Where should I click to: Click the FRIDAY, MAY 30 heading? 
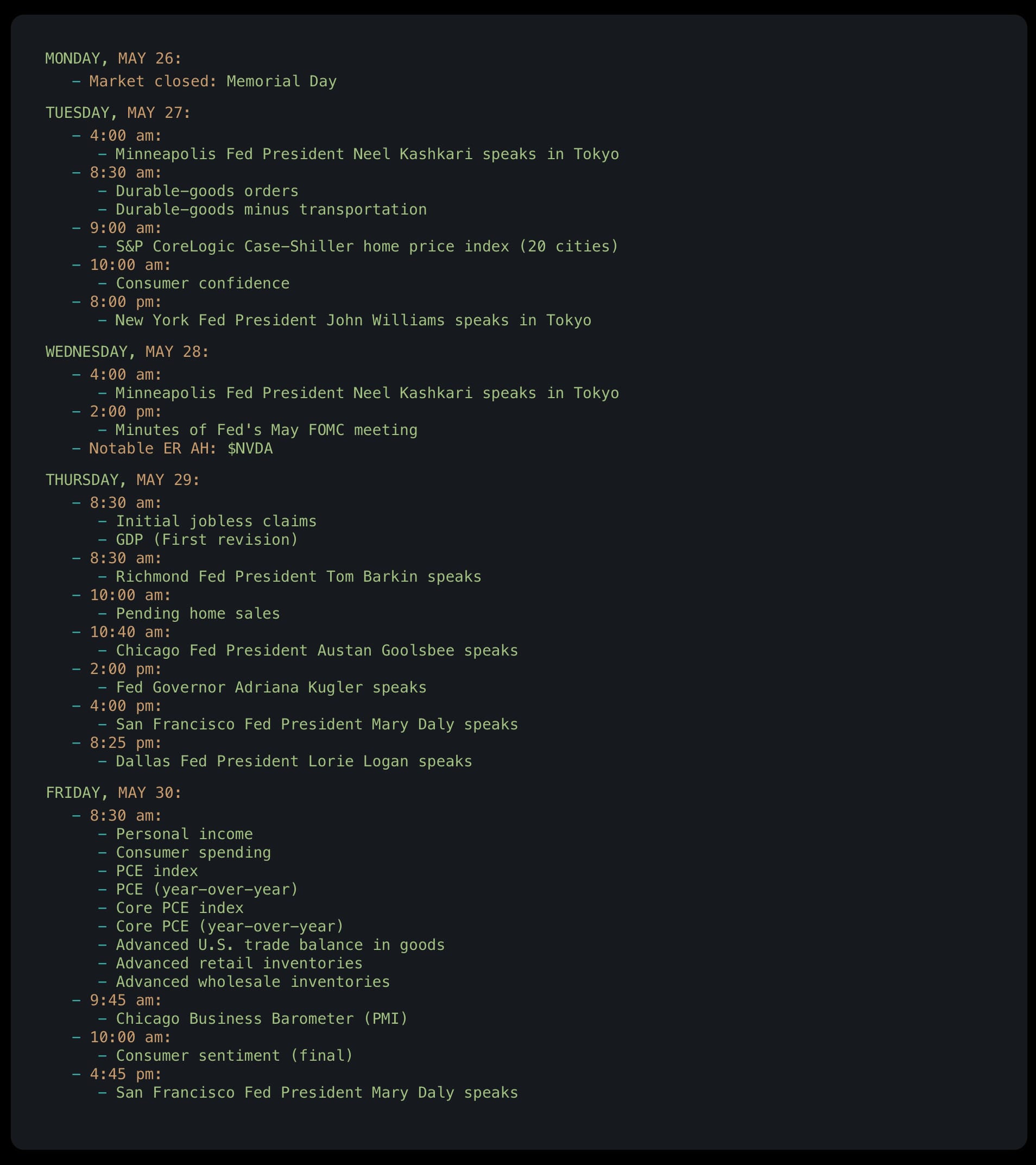coord(113,793)
